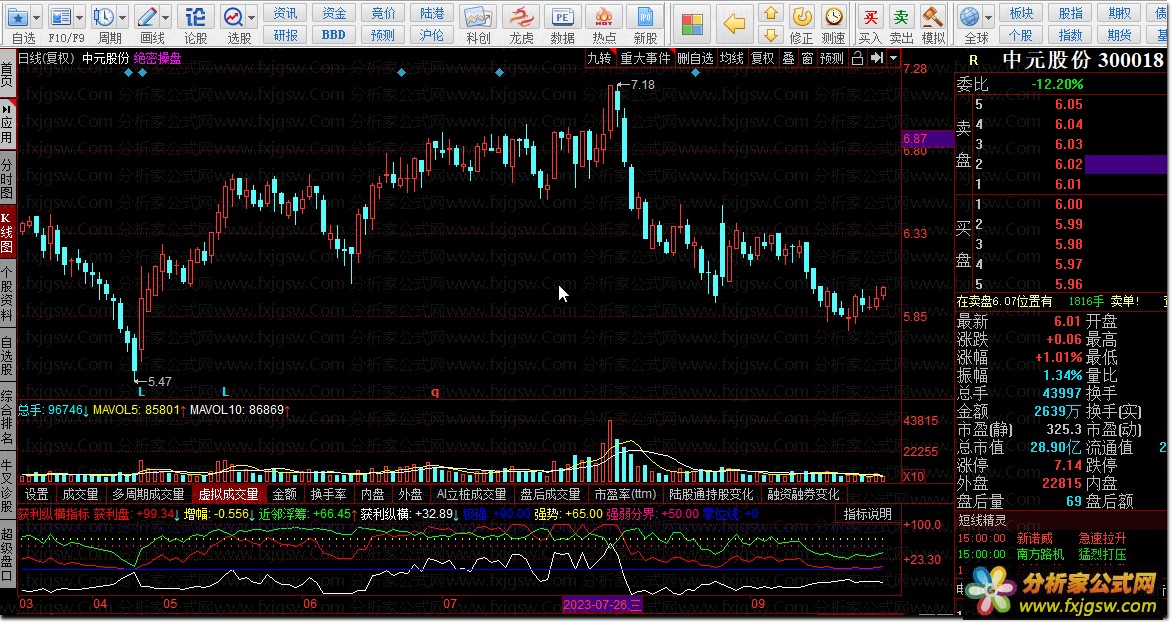Expand the 全球 globe dropdown arrow
Viewport: 1173px width, 623px height.
pyautogui.click(x=988, y=16)
